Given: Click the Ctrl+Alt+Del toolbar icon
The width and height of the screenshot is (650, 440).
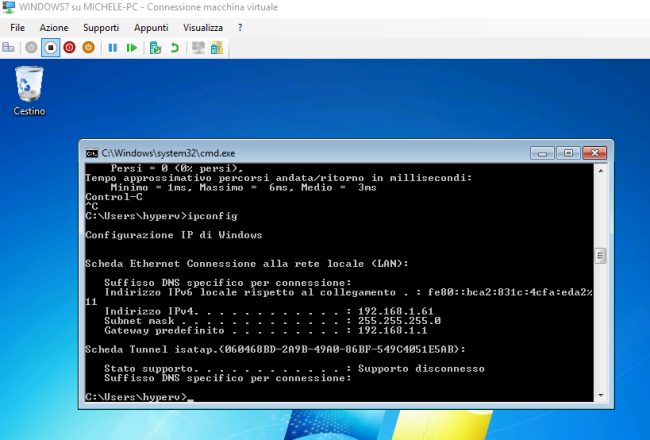Looking at the screenshot, I should pos(9,47).
